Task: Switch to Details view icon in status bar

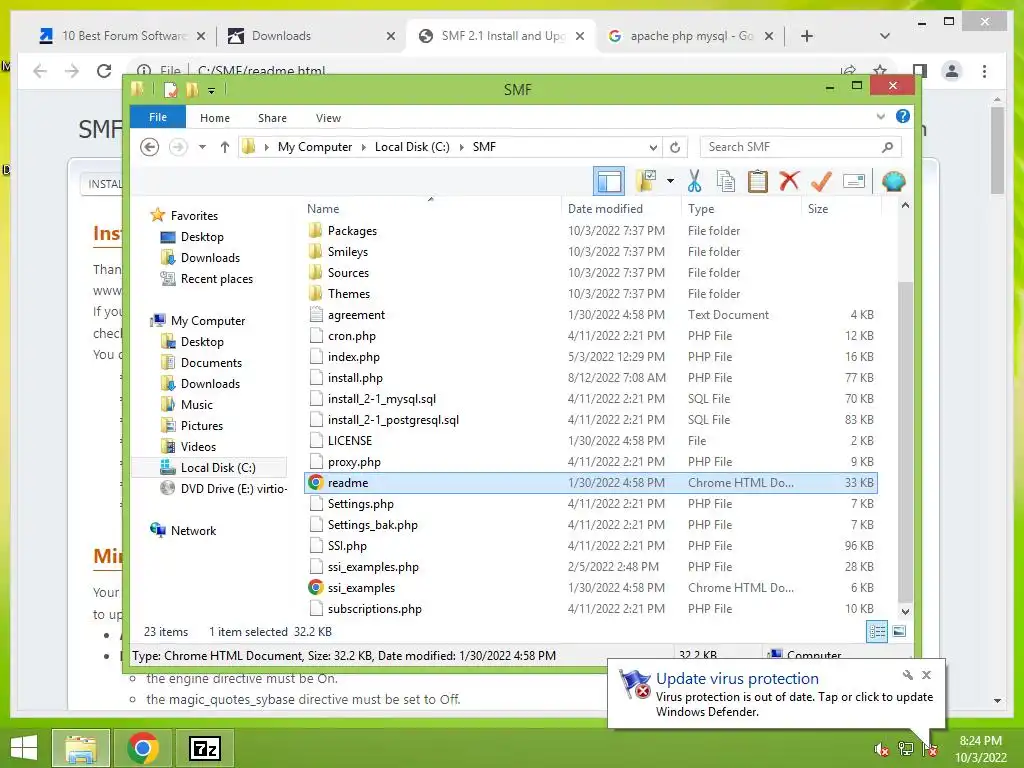Action: pos(876,631)
